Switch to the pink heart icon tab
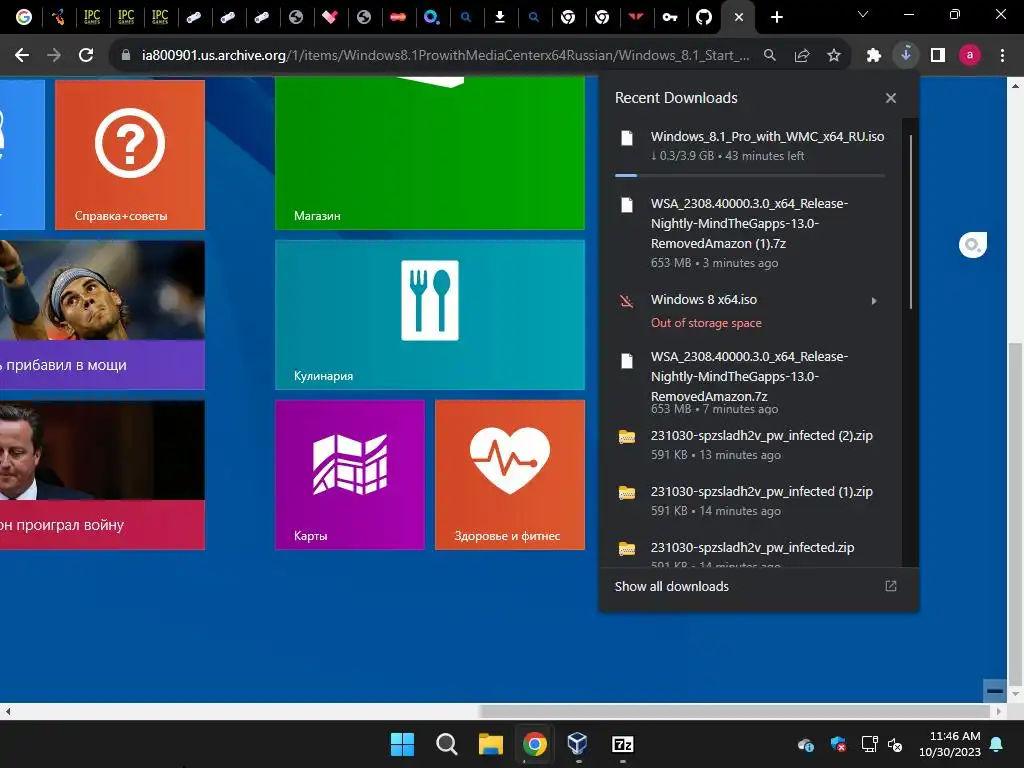Image resolution: width=1024 pixels, height=768 pixels. (329, 17)
